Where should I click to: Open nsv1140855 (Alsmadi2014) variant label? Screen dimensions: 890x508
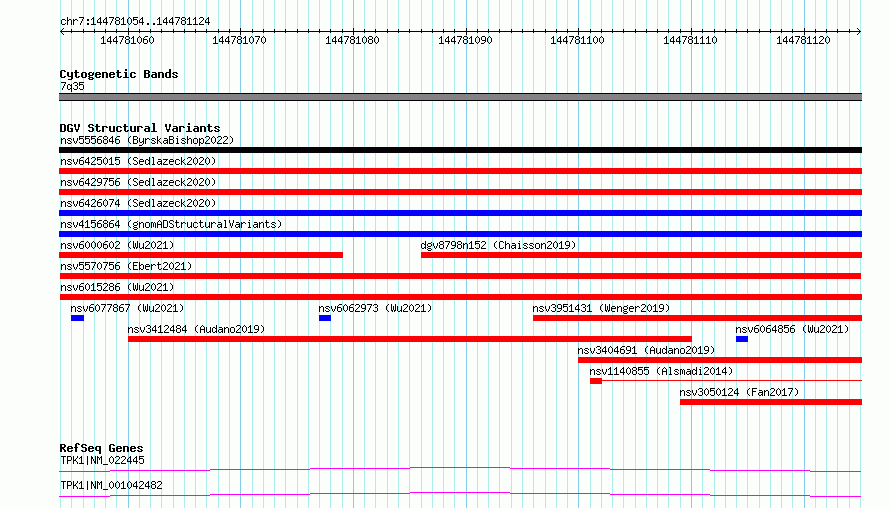pyautogui.click(x=661, y=371)
